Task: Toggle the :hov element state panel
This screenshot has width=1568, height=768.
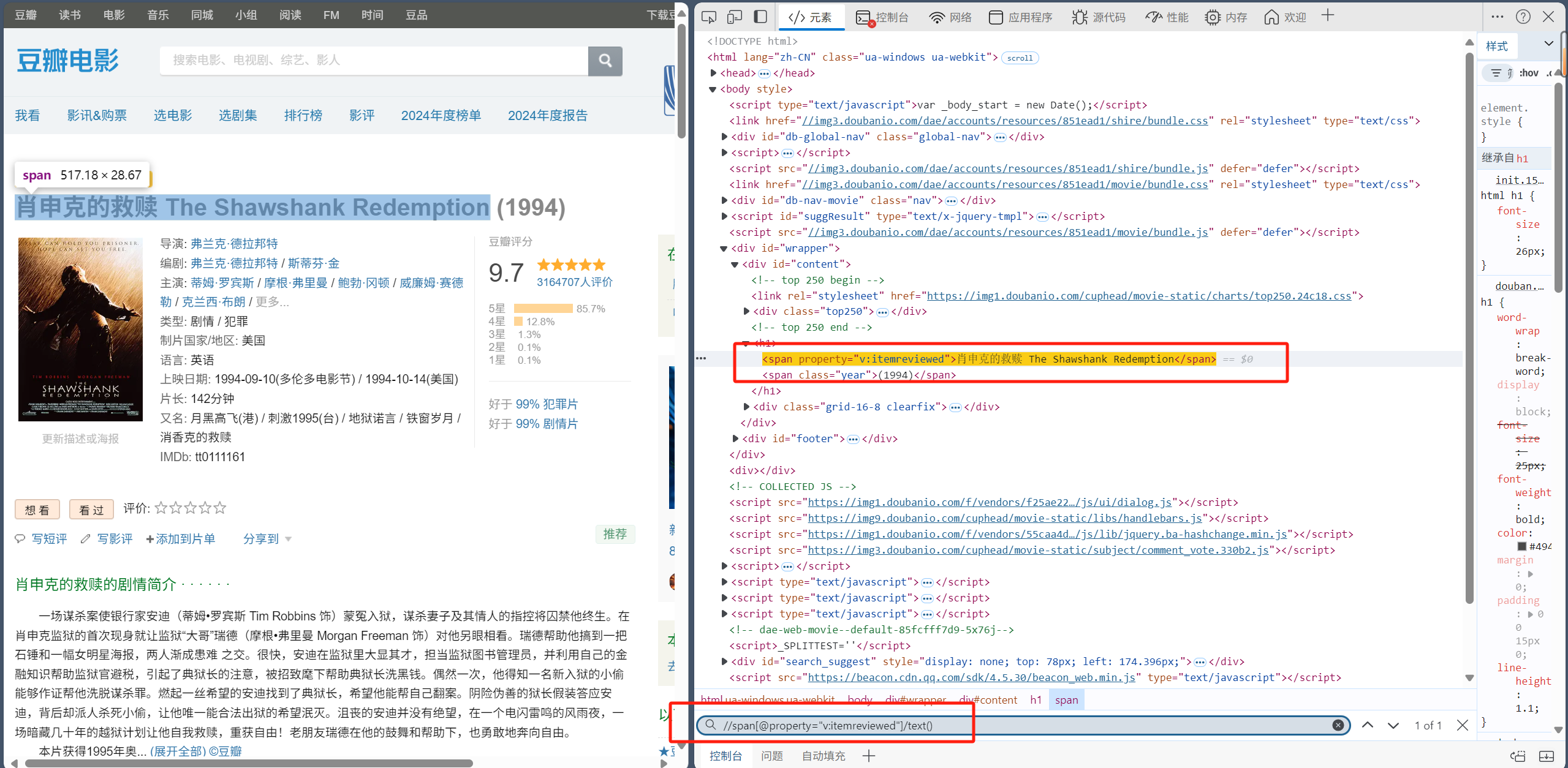Action: pos(1529,73)
